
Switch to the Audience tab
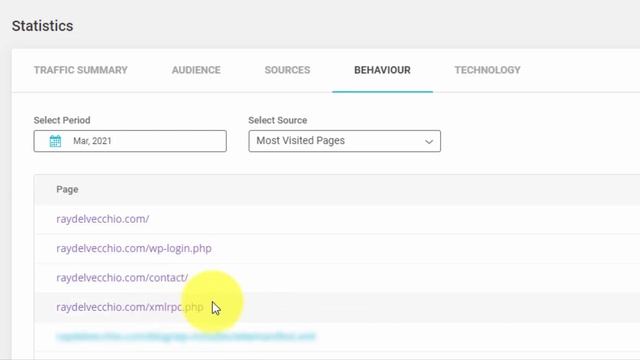click(x=196, y=70)
